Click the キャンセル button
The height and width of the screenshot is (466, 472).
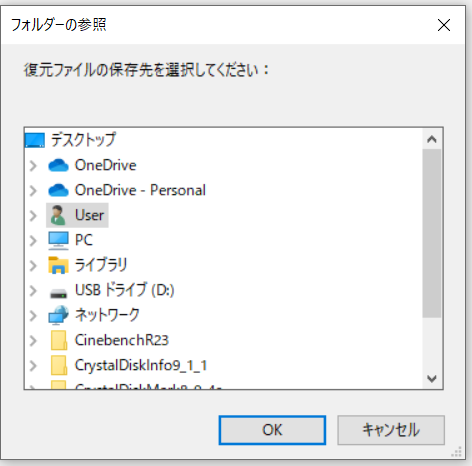[x=391, y=430]
